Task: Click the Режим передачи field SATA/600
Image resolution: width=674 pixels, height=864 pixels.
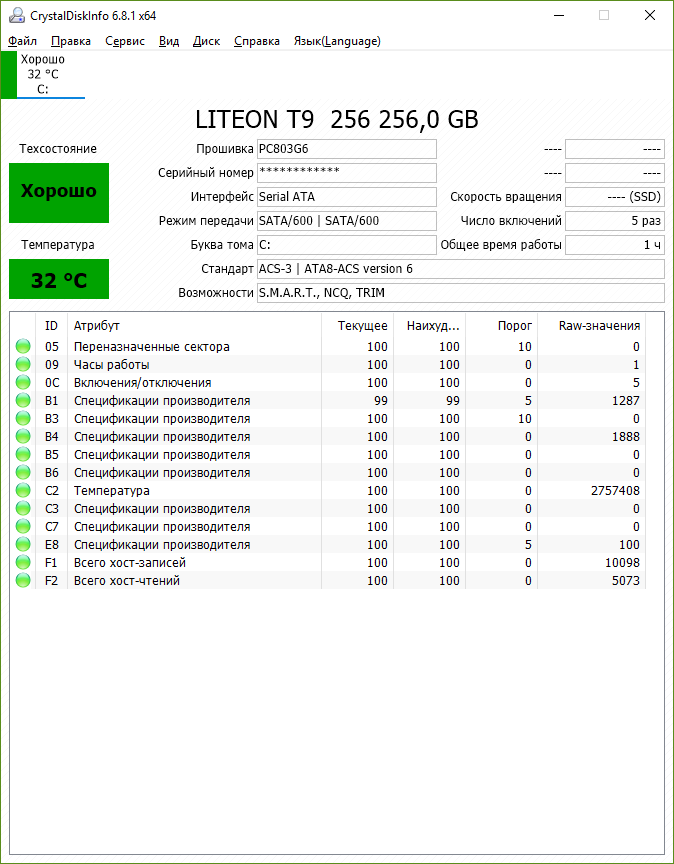Action: coord(347,221)
